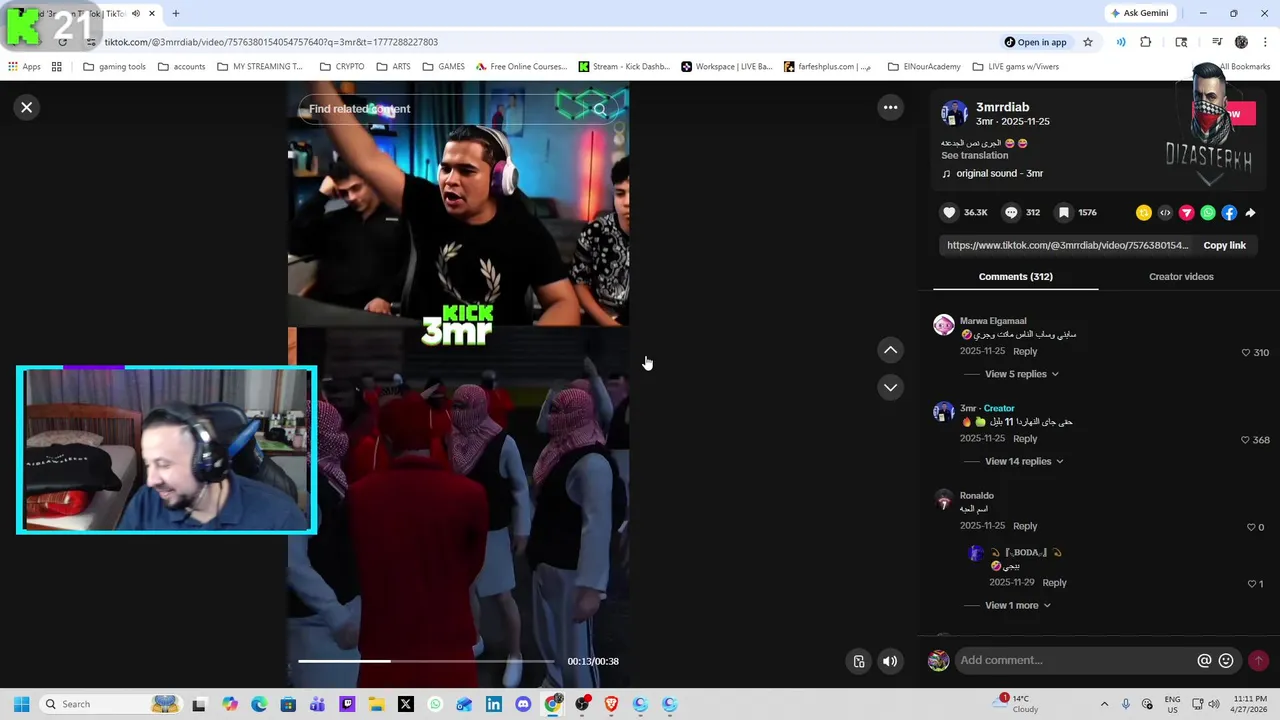Share the video to Facebook
This screenshot has height=720, width=1280.
pyautogui.click(x=1229, y=212)
